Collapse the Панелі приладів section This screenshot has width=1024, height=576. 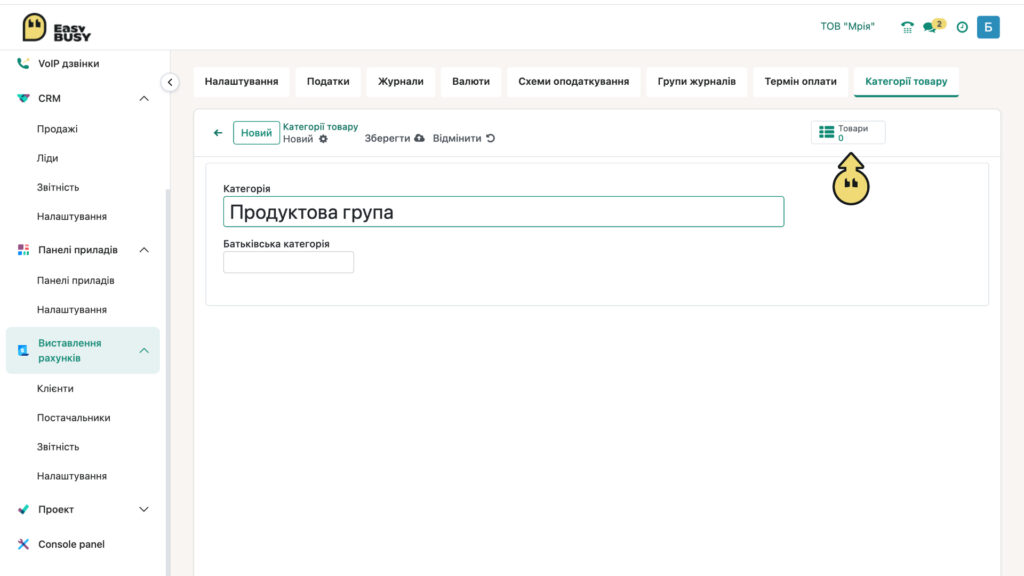tap(144, 249)
